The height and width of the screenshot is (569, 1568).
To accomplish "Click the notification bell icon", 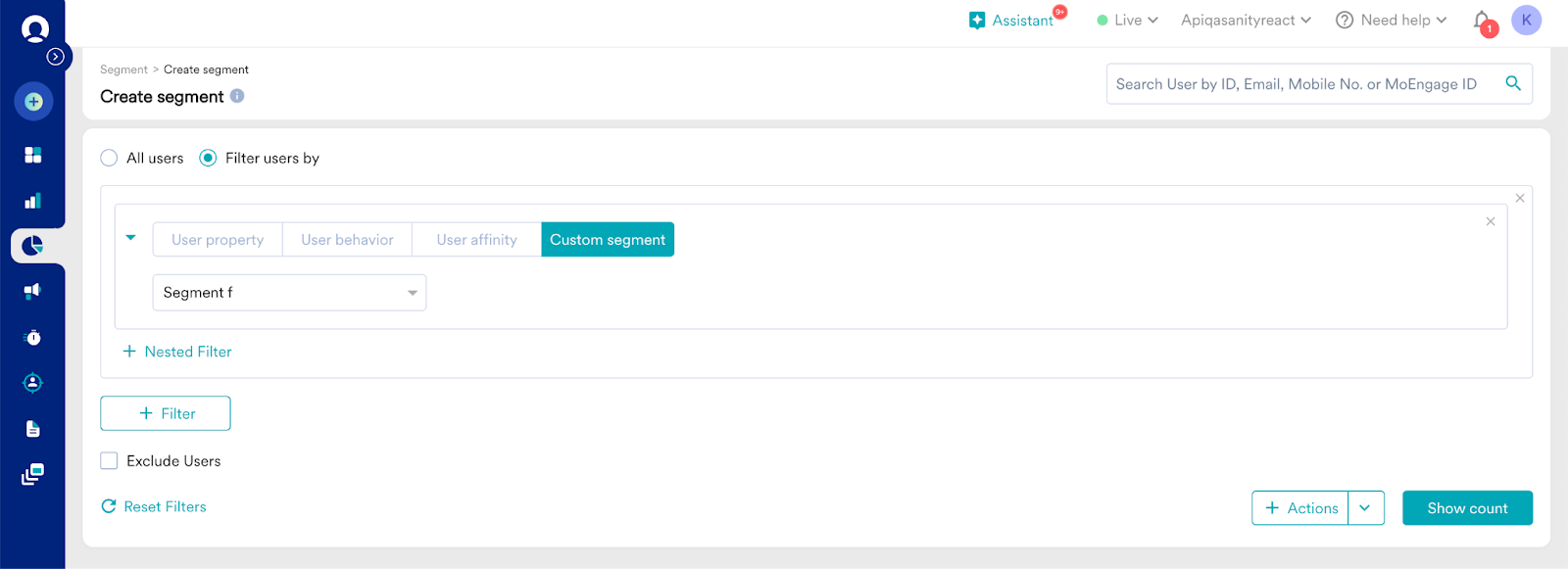I will pos(1482,21).
